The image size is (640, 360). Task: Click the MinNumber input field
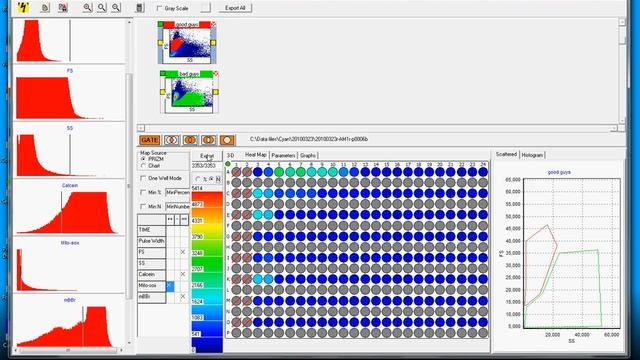click(x=178, y=207)
